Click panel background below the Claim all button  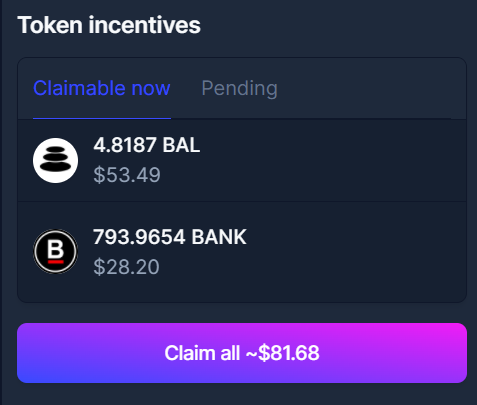click(x=242, y=394)
